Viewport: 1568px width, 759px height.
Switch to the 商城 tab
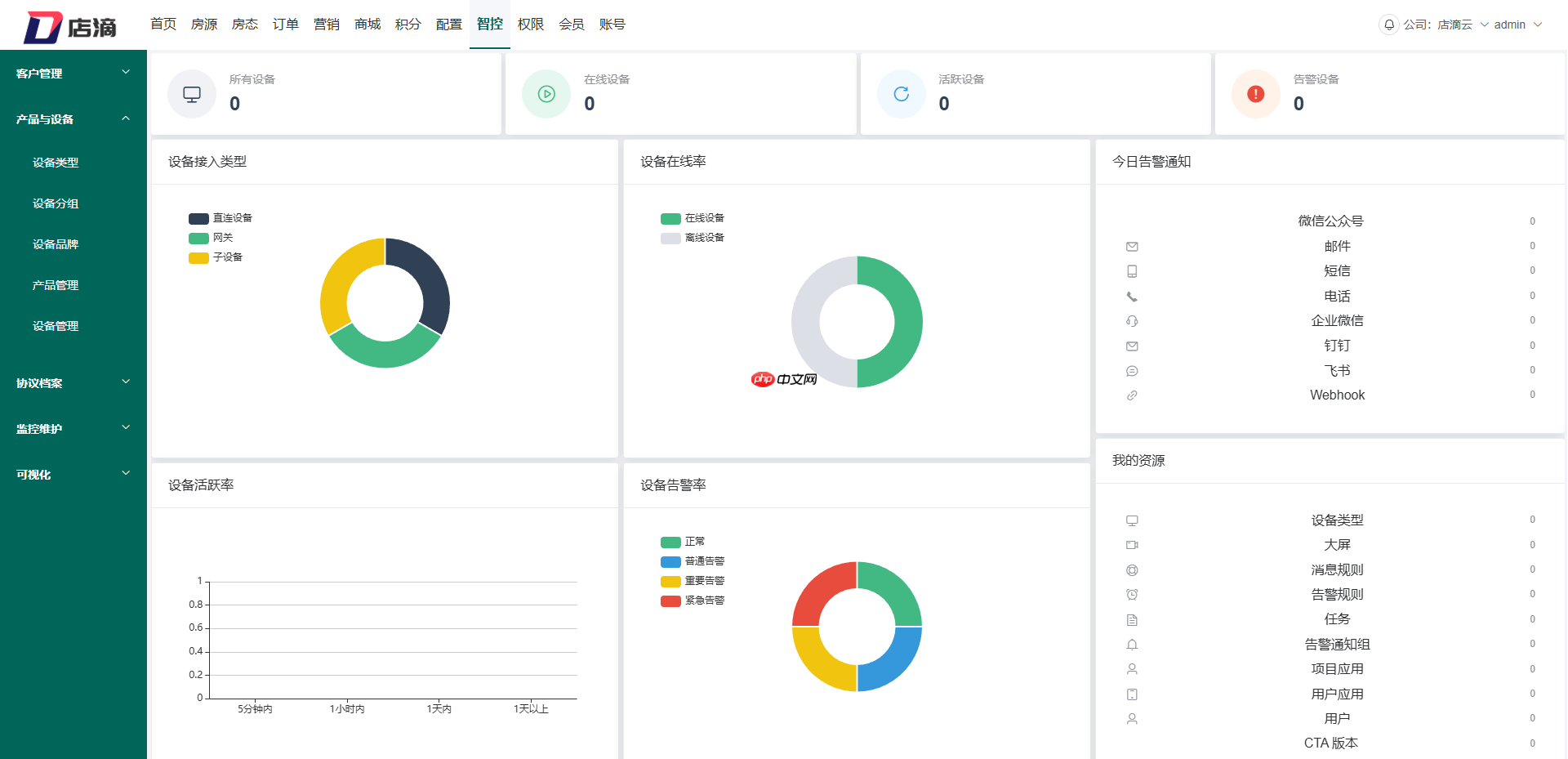[367, 25]
